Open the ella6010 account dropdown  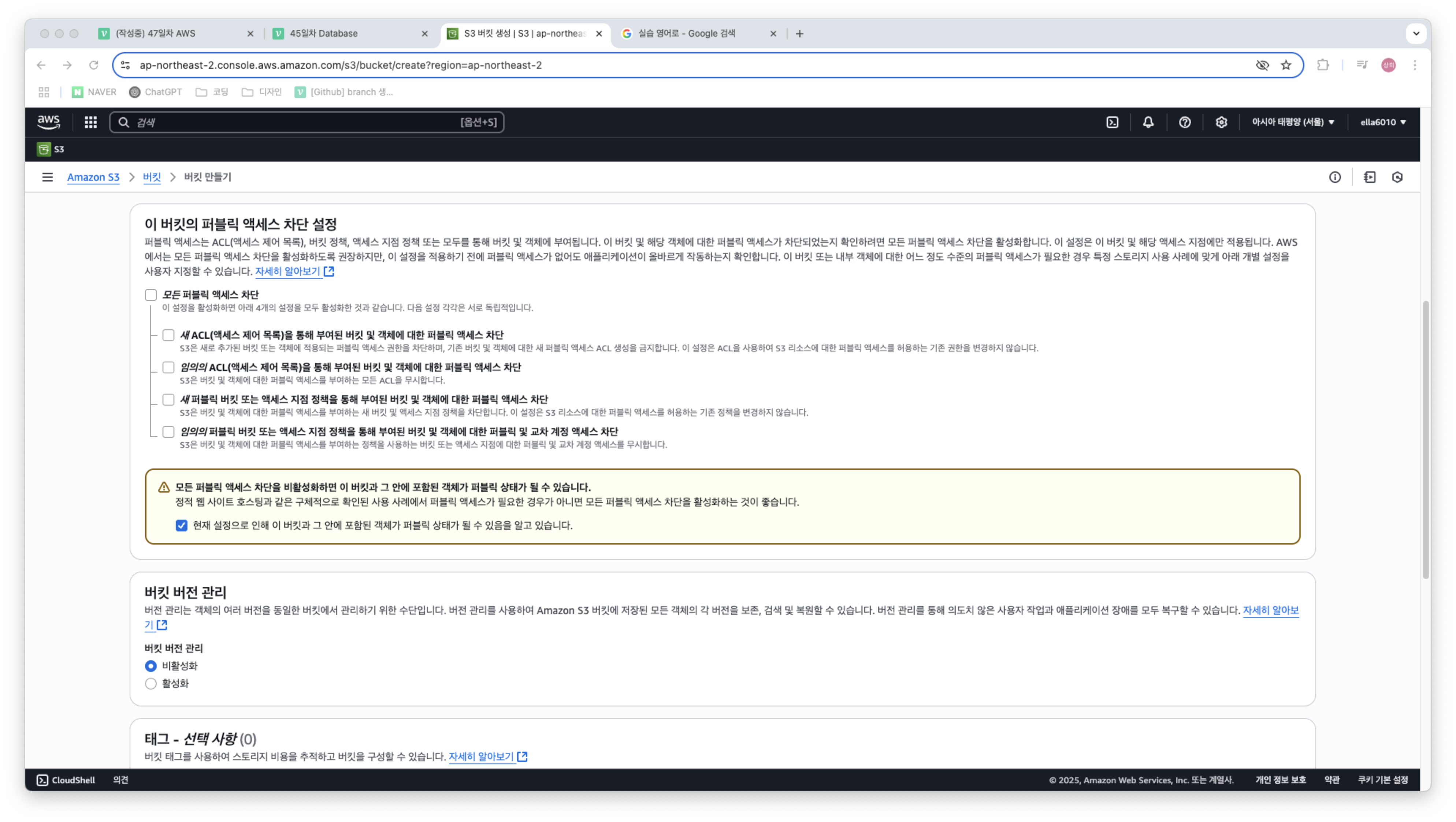click(1383, 122)
